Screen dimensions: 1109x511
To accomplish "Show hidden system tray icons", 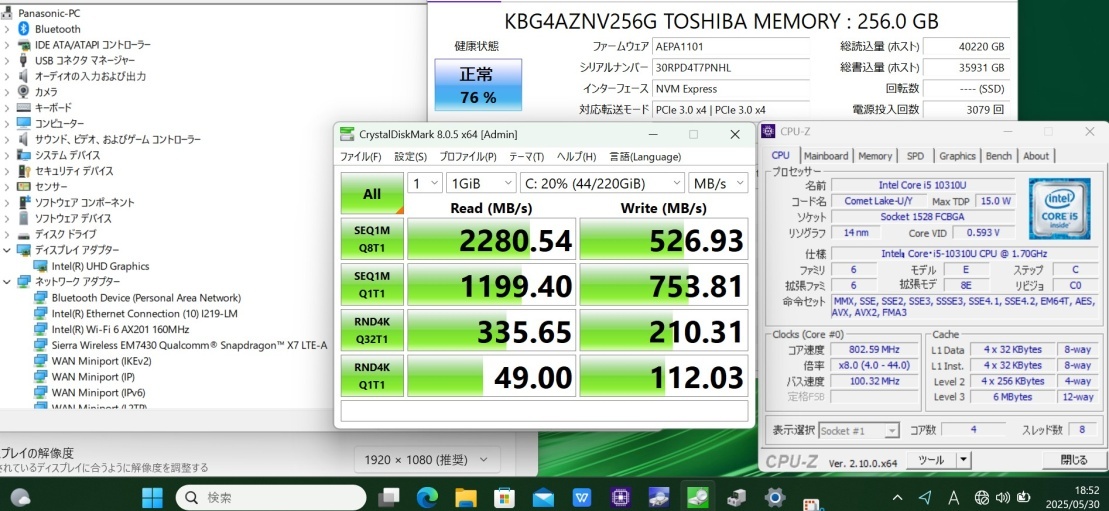I will (x=898, y=497).
